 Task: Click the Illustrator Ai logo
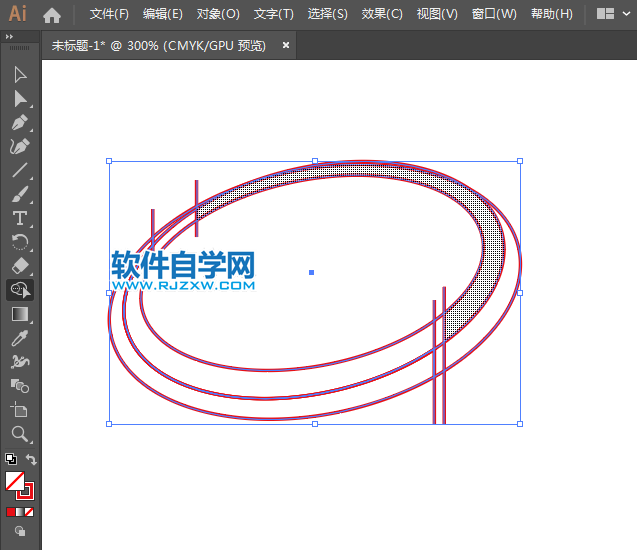(17, 13)
